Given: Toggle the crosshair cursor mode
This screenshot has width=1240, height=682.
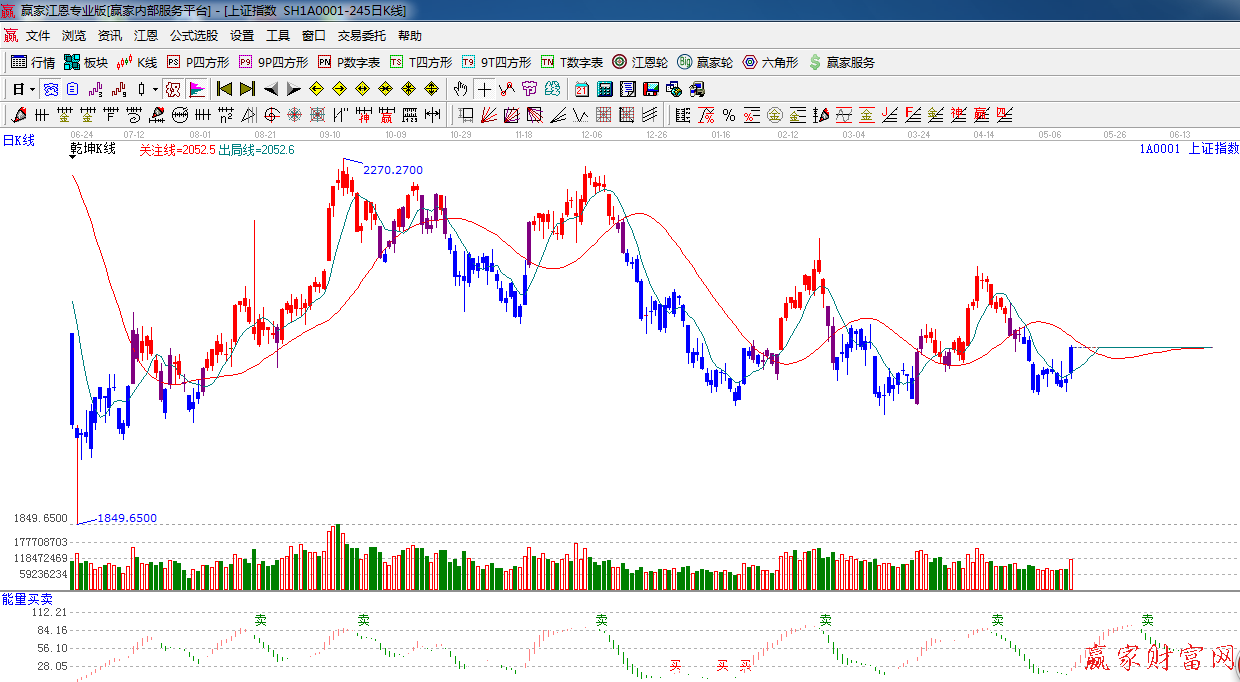Looking at the screenshot, I should [x=484, y=89].
